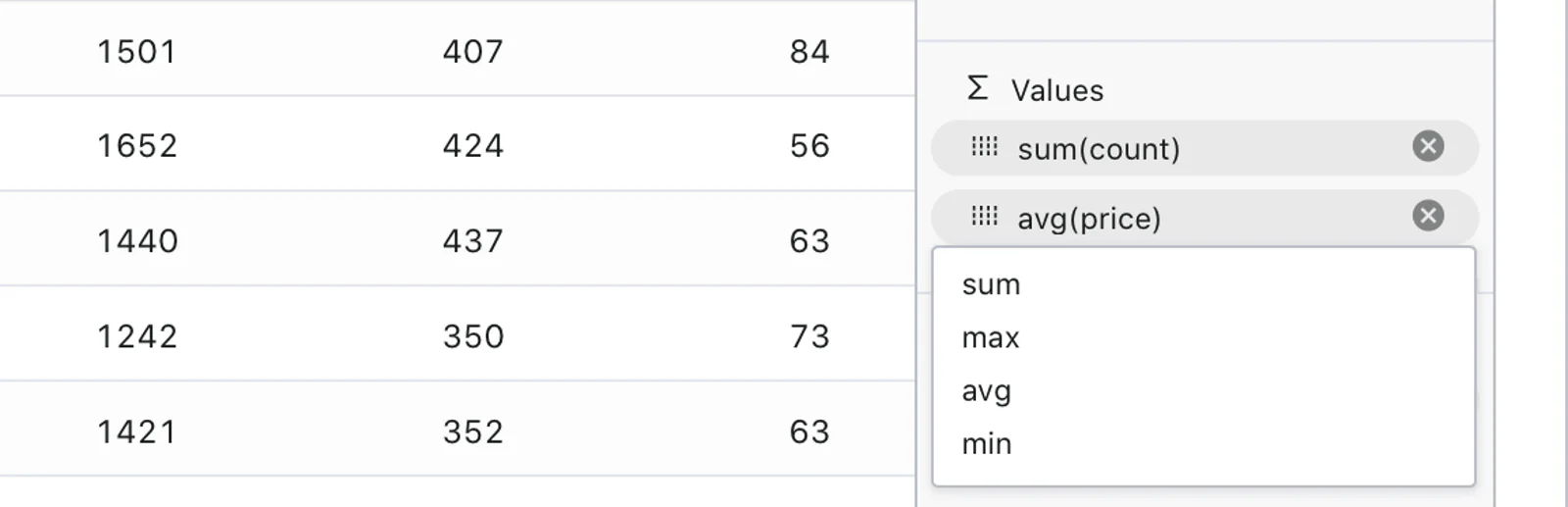Screen dimensions: 1568x507
Task: Grab the sum(count) drag handle icon
Action: (984, 147)
